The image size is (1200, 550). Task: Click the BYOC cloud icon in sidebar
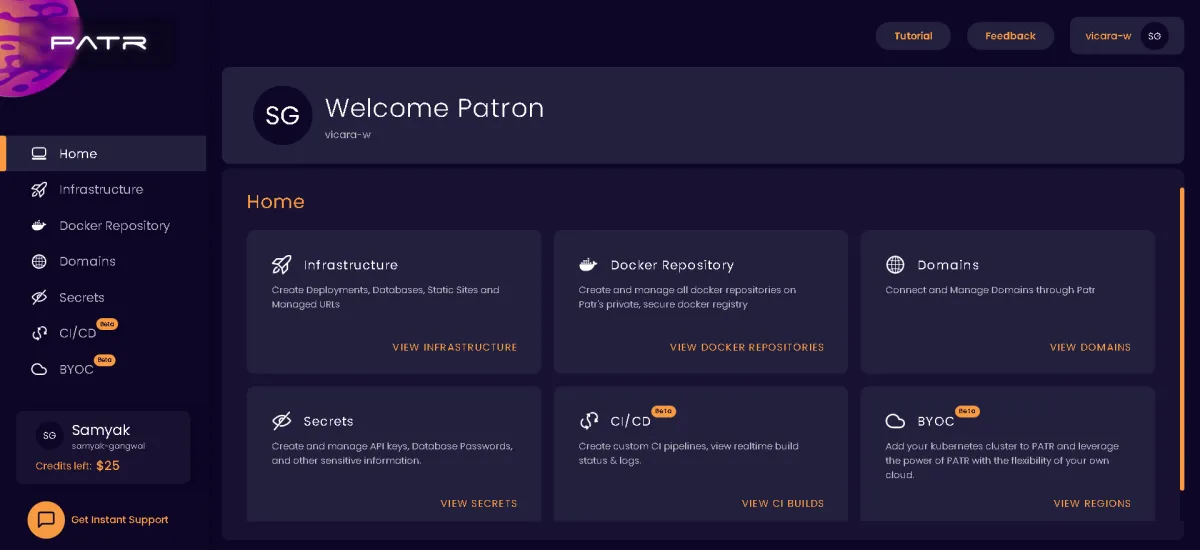[x=39, y=370]
